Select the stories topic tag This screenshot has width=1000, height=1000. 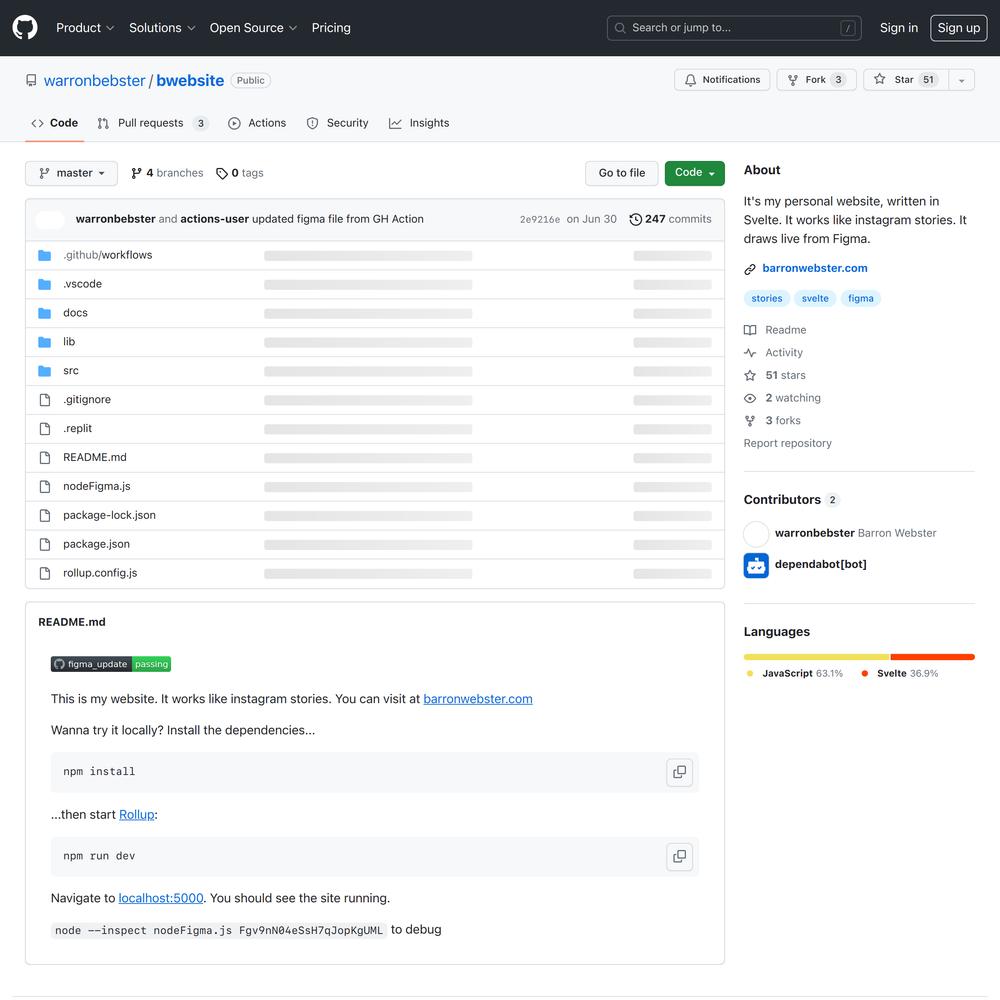[x=767, y=298]
